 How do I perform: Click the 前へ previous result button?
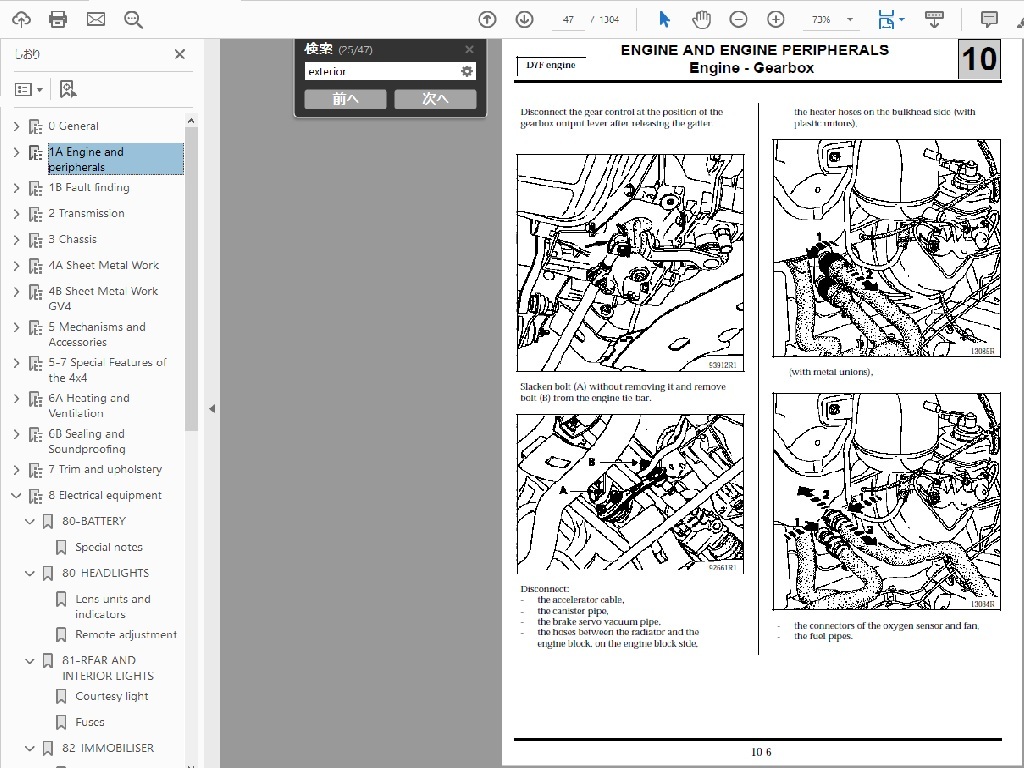345,99
